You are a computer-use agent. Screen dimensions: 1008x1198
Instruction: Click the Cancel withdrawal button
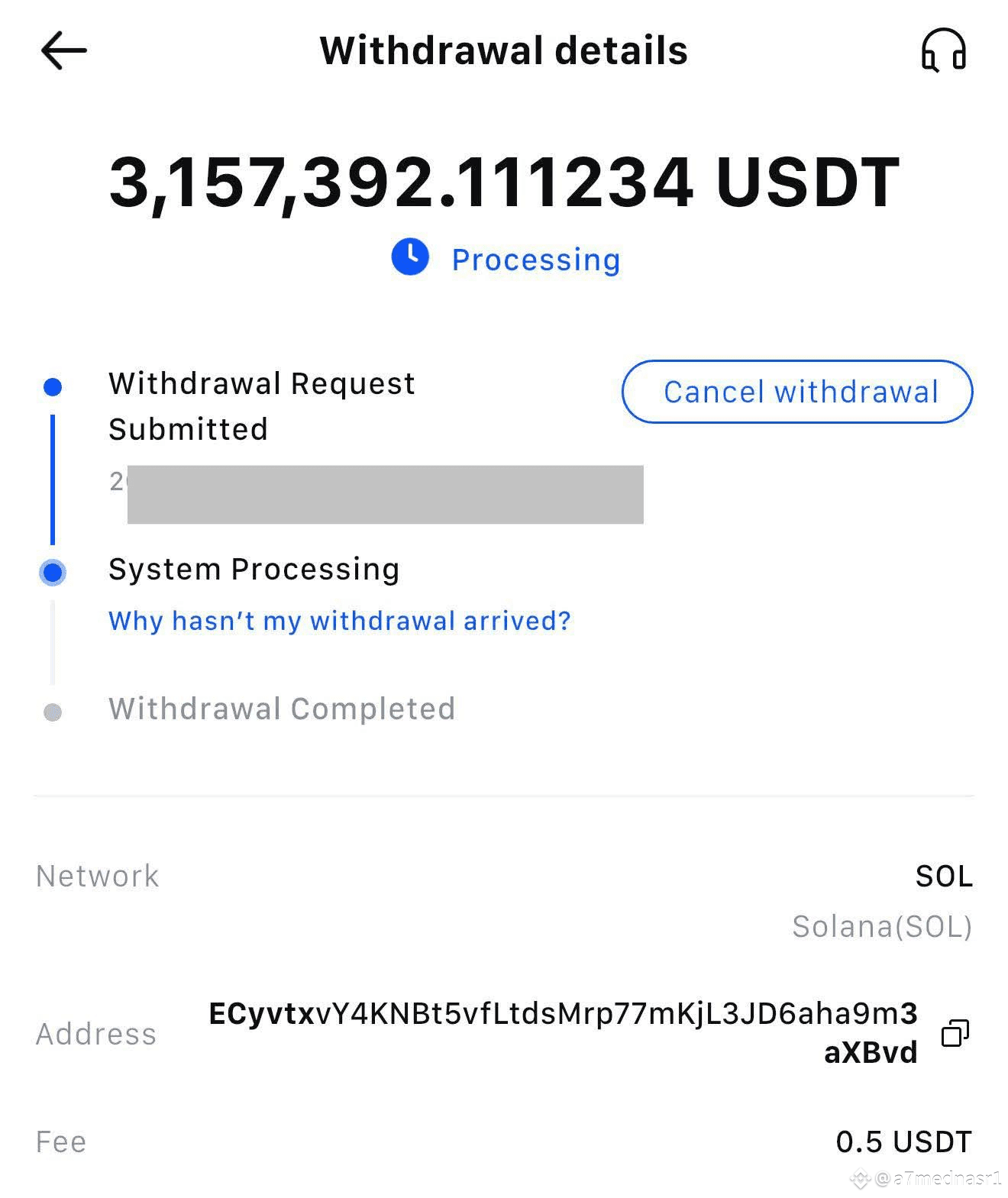pos(797,392)
